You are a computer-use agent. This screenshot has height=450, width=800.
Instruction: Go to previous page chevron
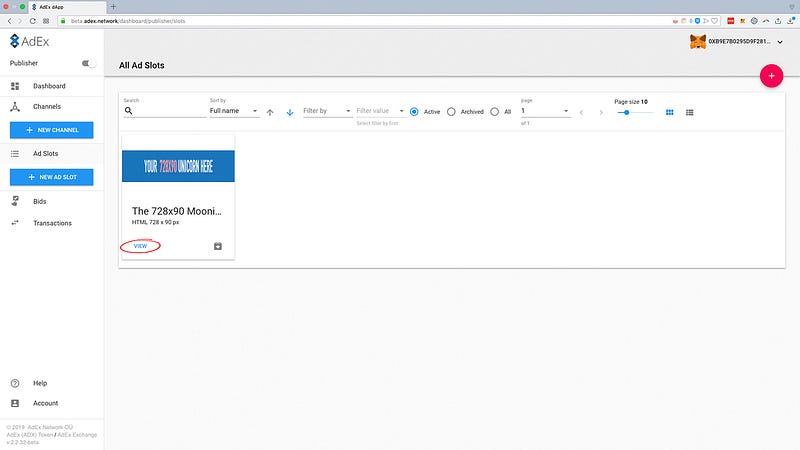point(581,112)
